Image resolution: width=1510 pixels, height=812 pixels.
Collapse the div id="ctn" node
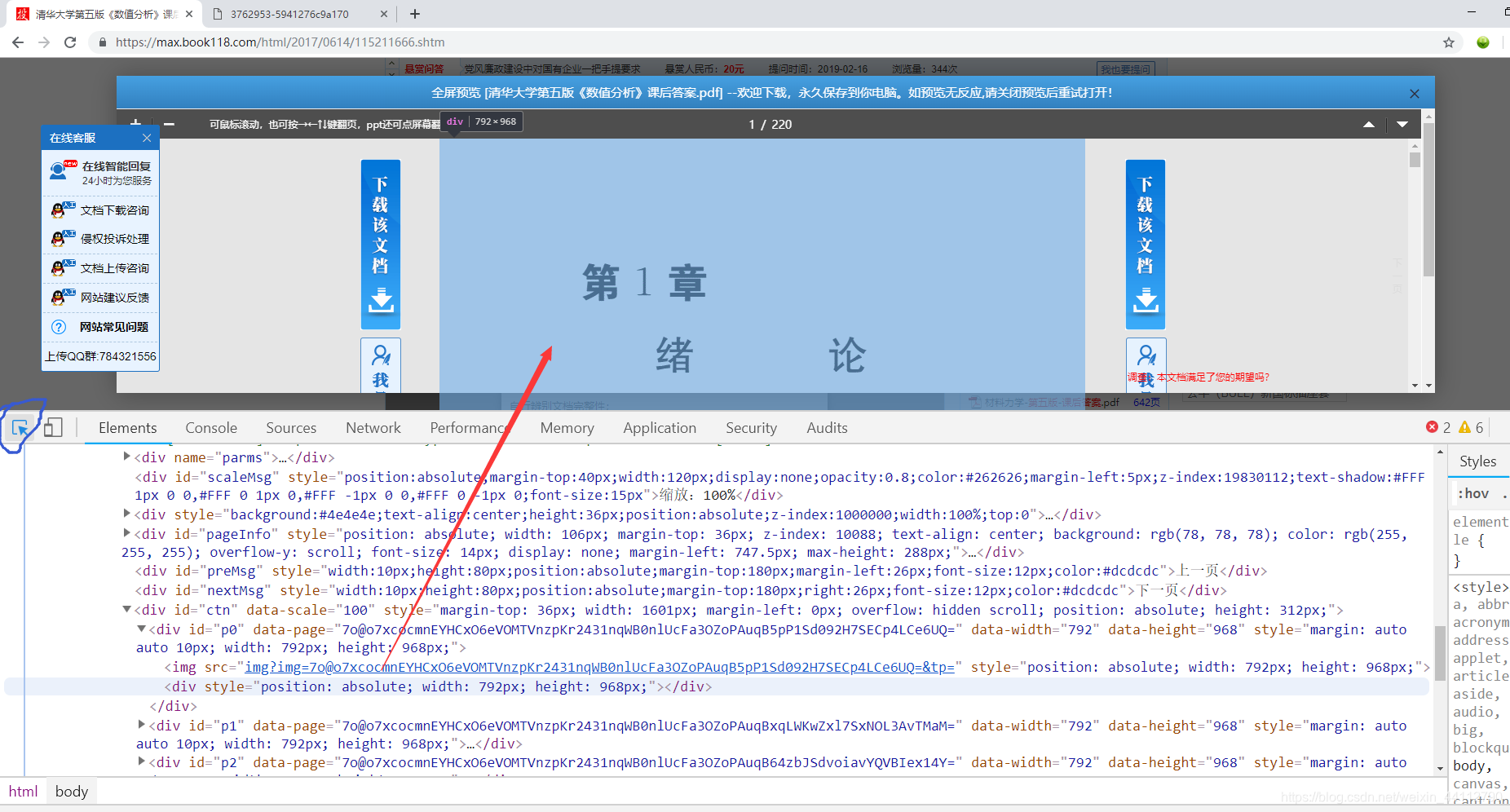click(x=126, y=609)
